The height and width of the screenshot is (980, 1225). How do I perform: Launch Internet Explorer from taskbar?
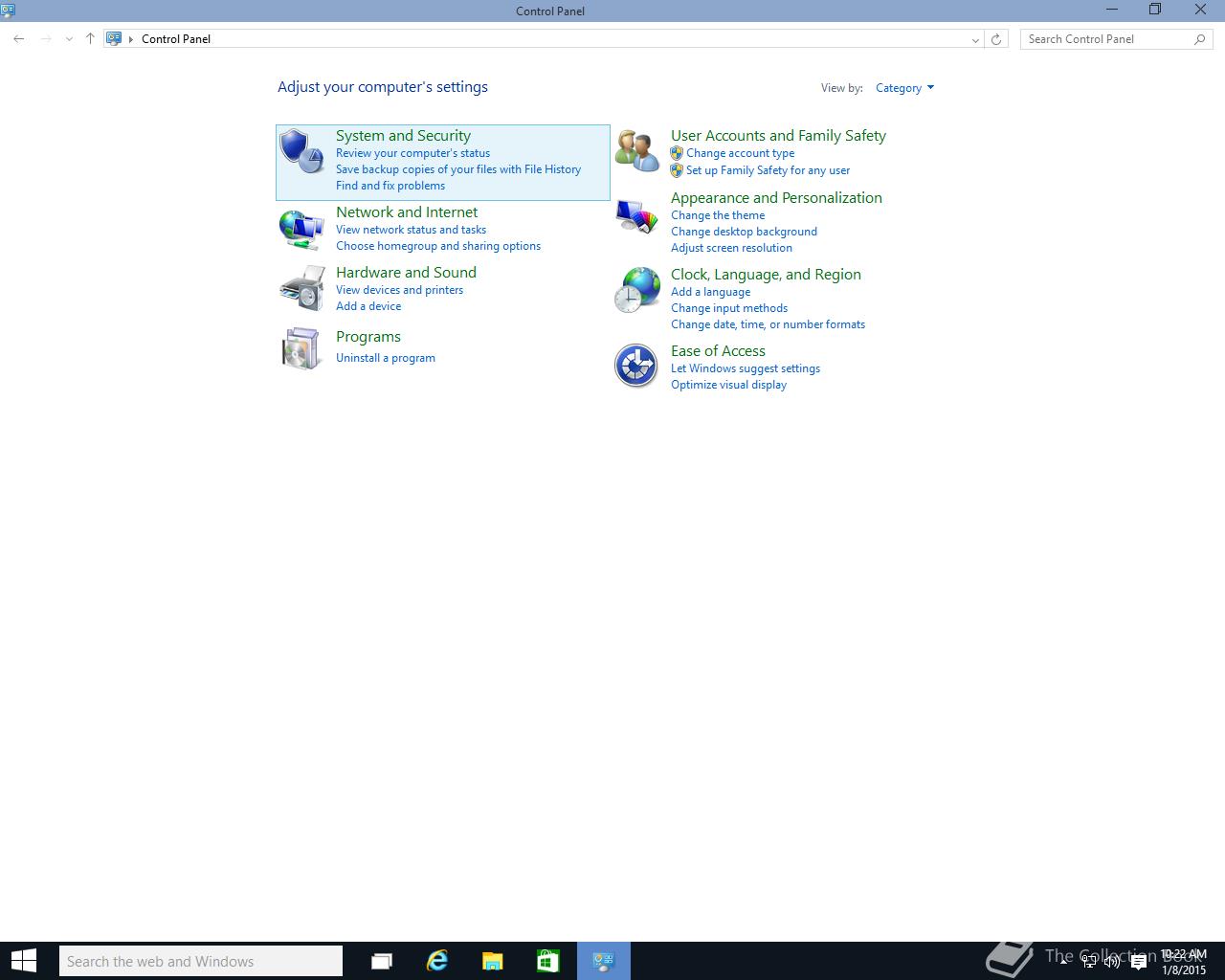coord(437,961)
